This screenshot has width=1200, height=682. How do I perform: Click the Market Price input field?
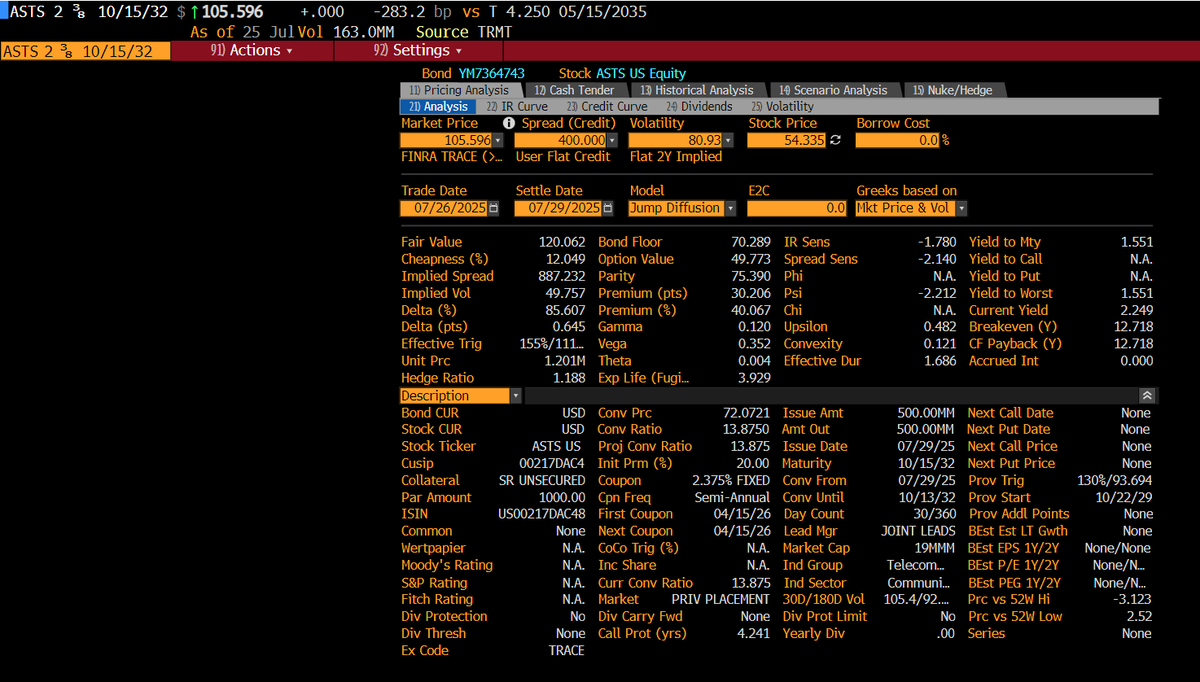447,141
